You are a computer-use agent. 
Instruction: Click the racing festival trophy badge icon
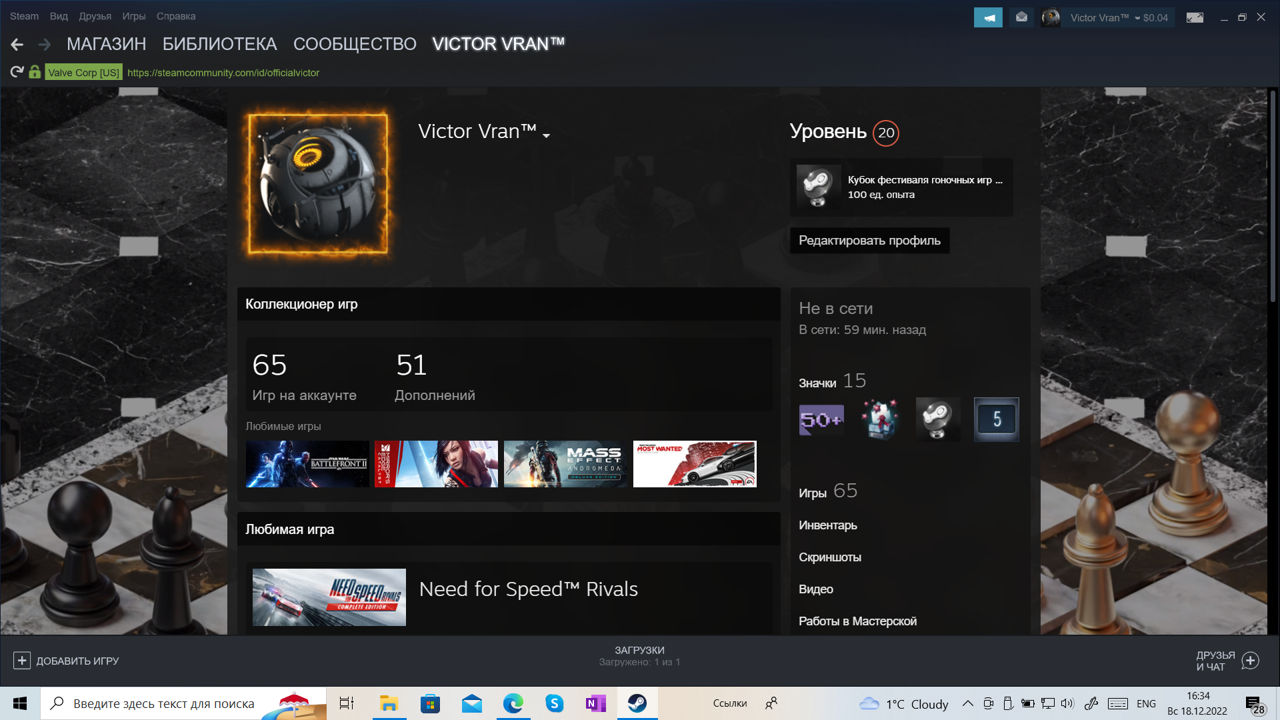click(818, 187)
